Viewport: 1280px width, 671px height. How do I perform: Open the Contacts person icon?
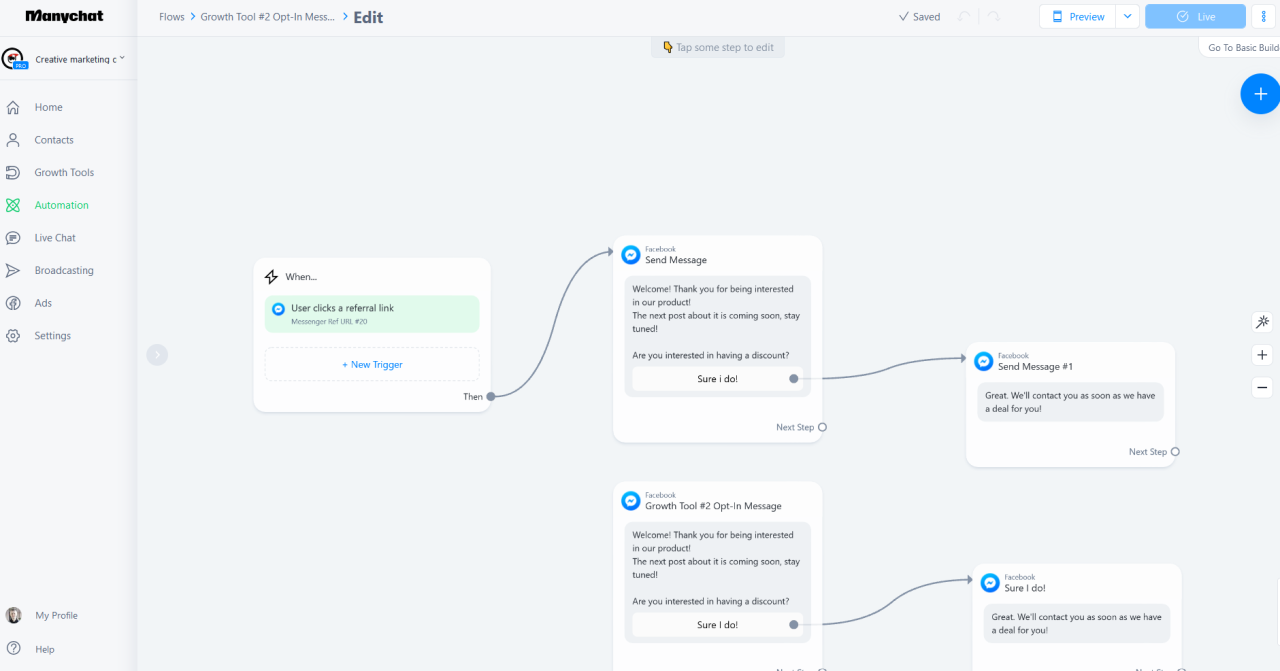coord(13,140)
